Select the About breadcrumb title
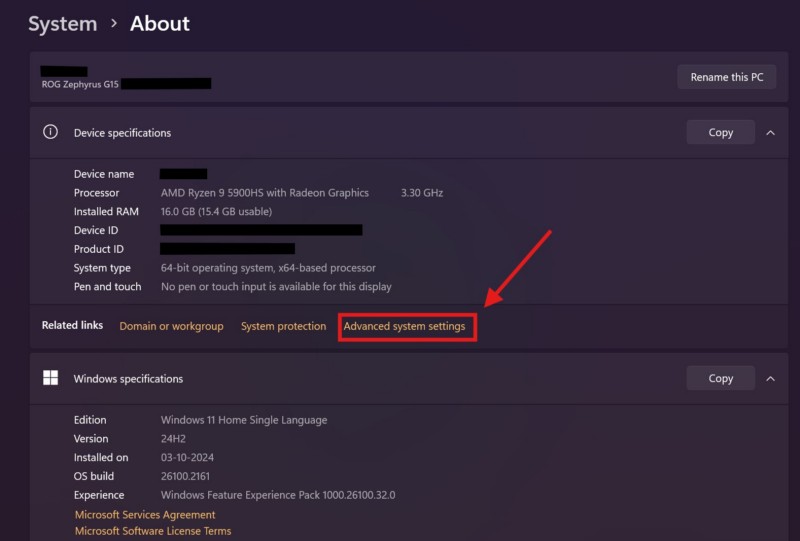The height and width of the screenshot is (541, 800). [160, 23]
